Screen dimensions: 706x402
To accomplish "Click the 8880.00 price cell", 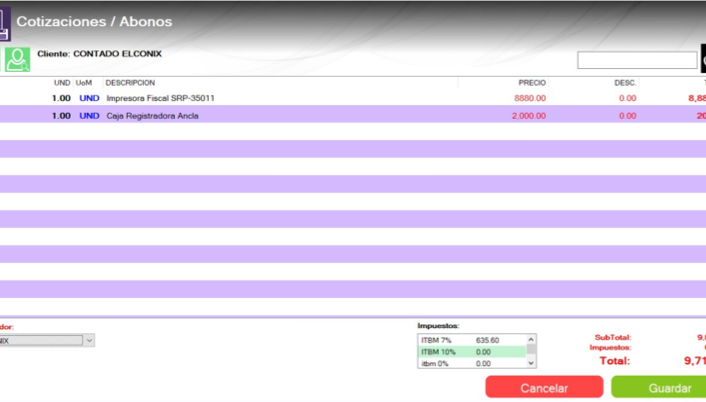I will tap(530, 98).
